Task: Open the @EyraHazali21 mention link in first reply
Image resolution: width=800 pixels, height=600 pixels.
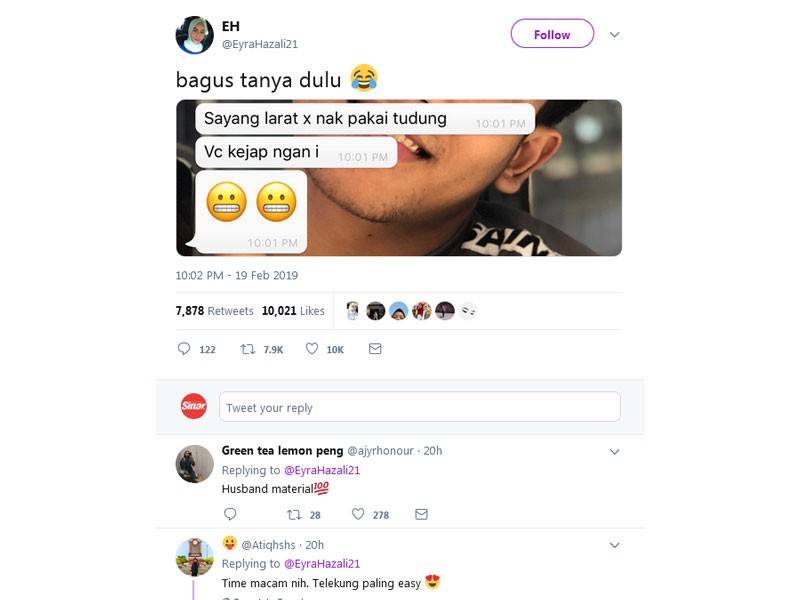Action: tap(321, 470)
